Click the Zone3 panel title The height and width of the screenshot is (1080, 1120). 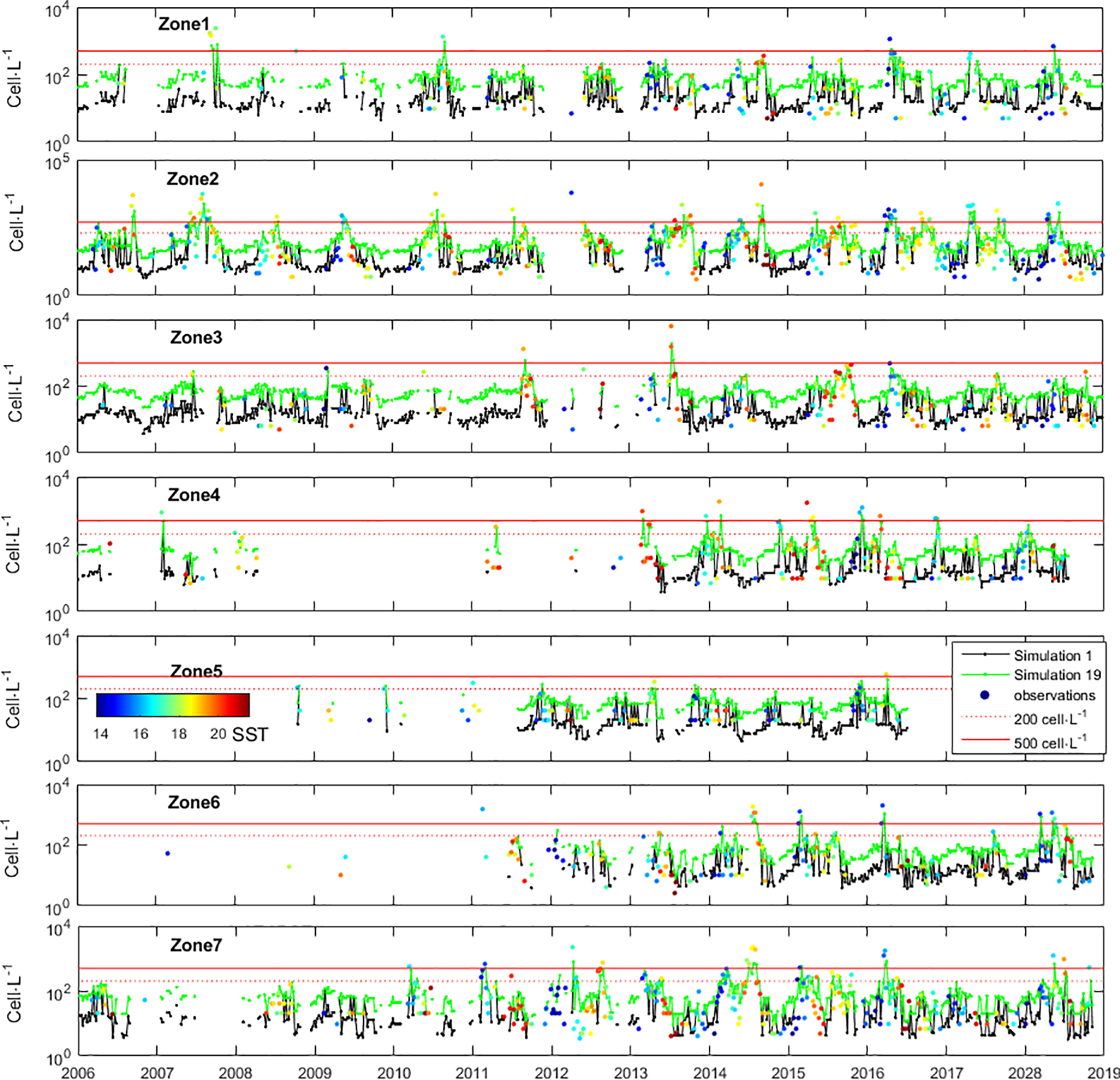click(x=196, y=337)
